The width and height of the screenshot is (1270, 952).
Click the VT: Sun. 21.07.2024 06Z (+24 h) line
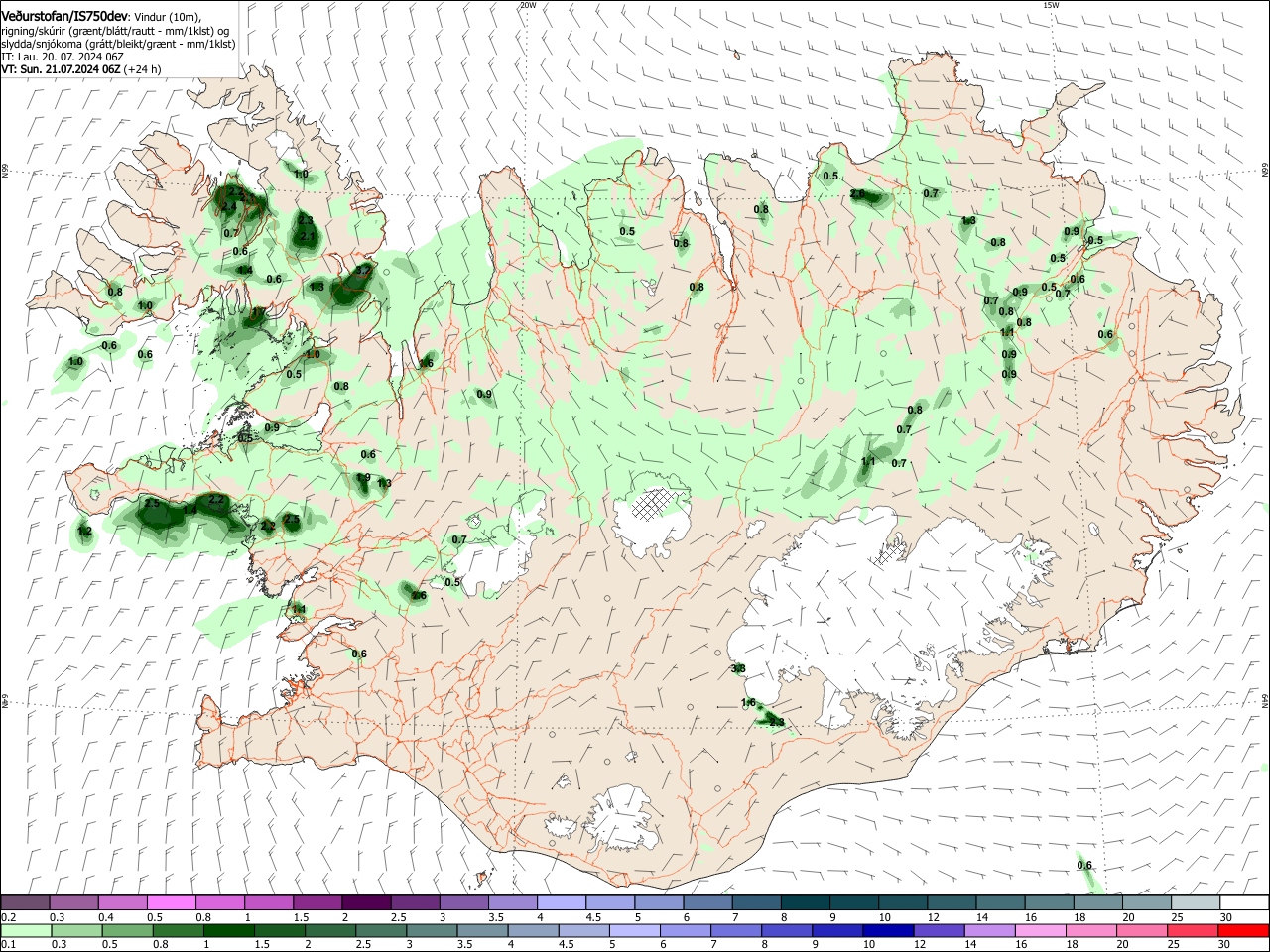click(x=81, y=70)
